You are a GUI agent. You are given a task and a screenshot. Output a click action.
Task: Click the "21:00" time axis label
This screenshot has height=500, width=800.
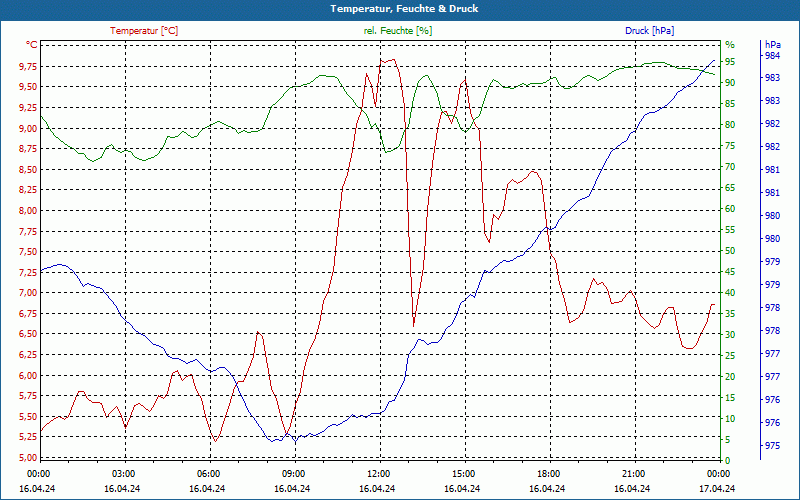click(634, 473)
